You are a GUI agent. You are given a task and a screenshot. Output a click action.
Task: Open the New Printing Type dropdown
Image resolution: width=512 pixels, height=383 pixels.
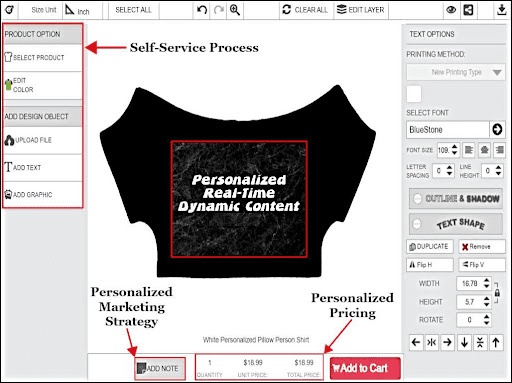[x=456, y=72]
